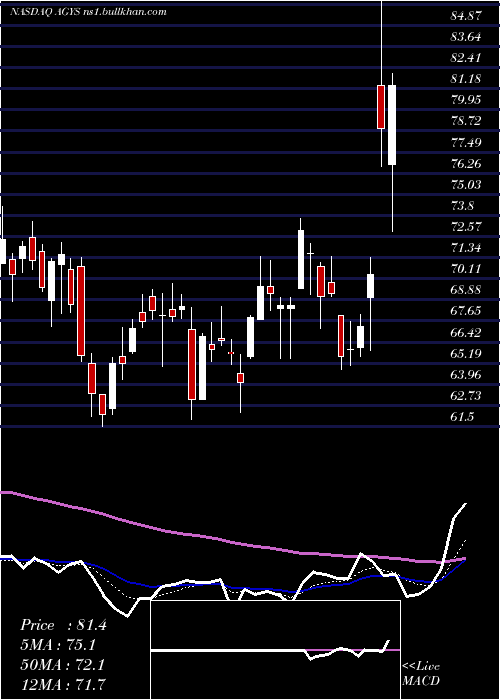Click the 73.8 price axis label
Image resolution: width=500 pixels, height=700 pixels.
click(462, 206)
